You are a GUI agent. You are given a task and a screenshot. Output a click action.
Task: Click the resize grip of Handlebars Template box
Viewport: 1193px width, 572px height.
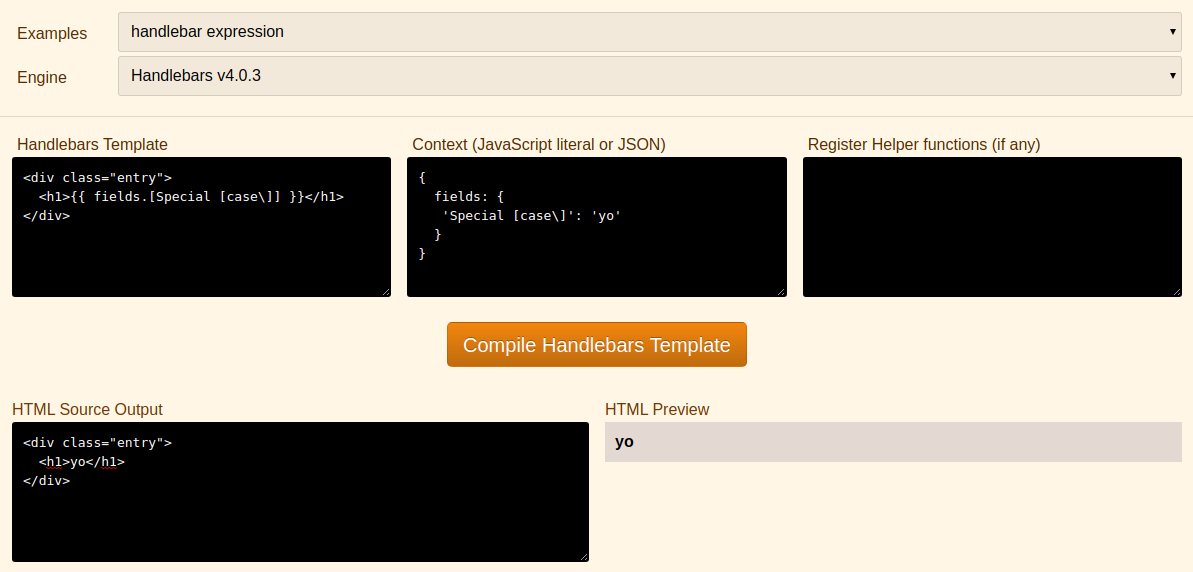[x=386, y=291]
